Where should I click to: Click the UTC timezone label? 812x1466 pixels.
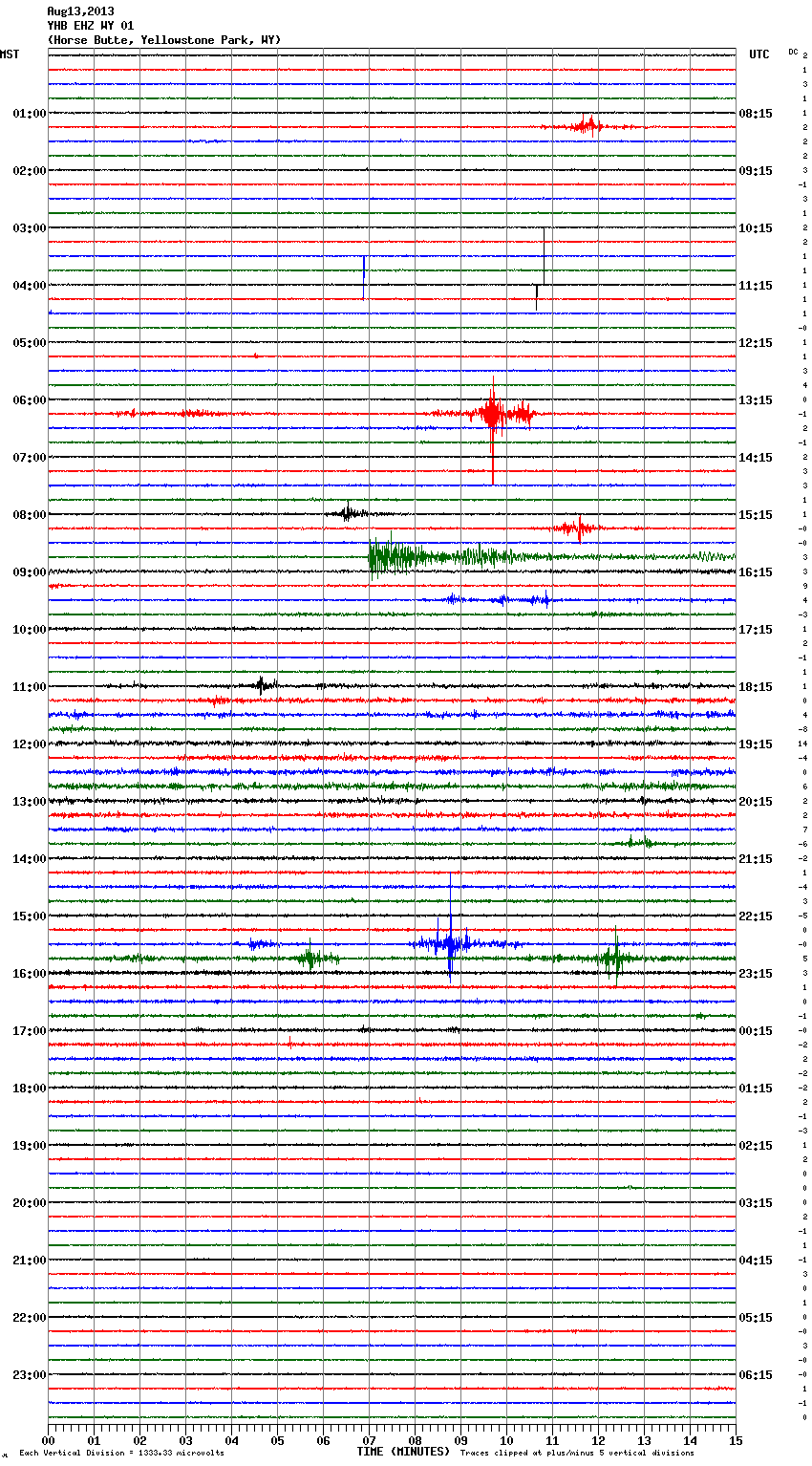[759, 54]
